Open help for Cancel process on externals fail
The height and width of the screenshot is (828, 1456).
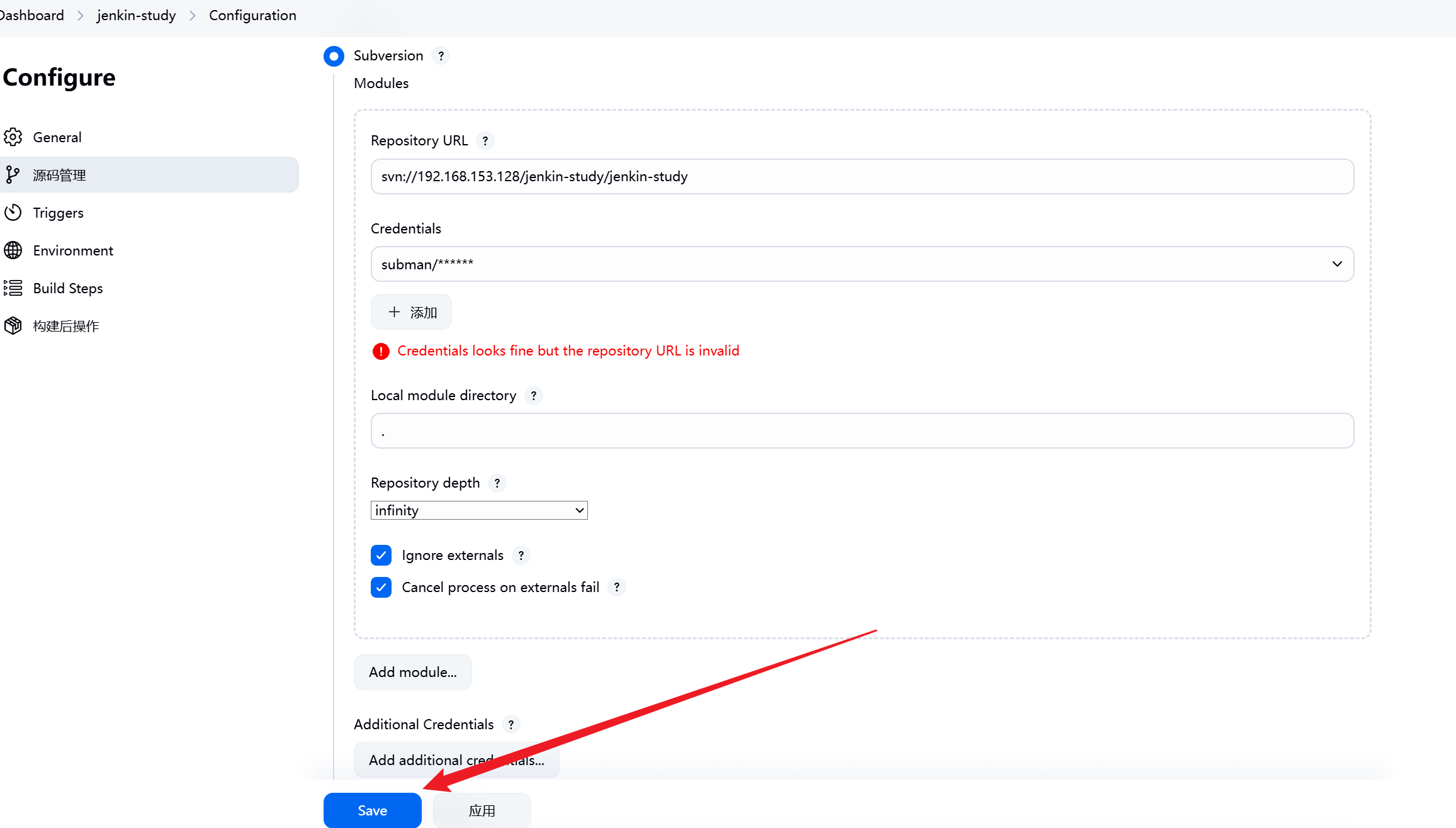point(617,587)
